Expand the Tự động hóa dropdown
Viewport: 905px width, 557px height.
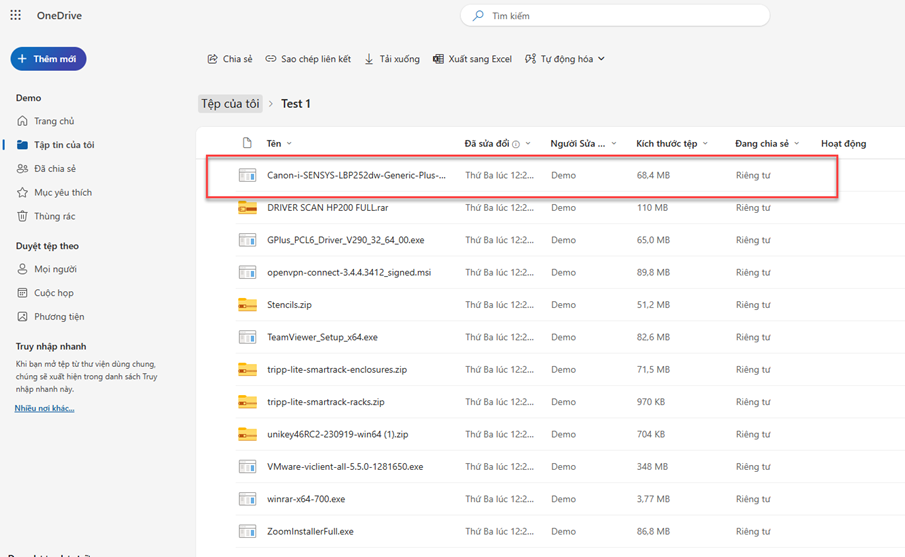click(601, 59)
